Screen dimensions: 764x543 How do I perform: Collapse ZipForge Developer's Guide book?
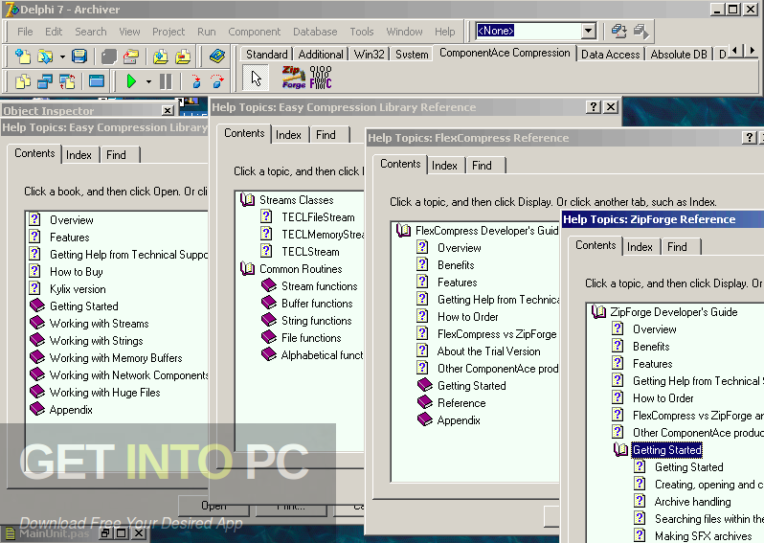tap(598, 311)
